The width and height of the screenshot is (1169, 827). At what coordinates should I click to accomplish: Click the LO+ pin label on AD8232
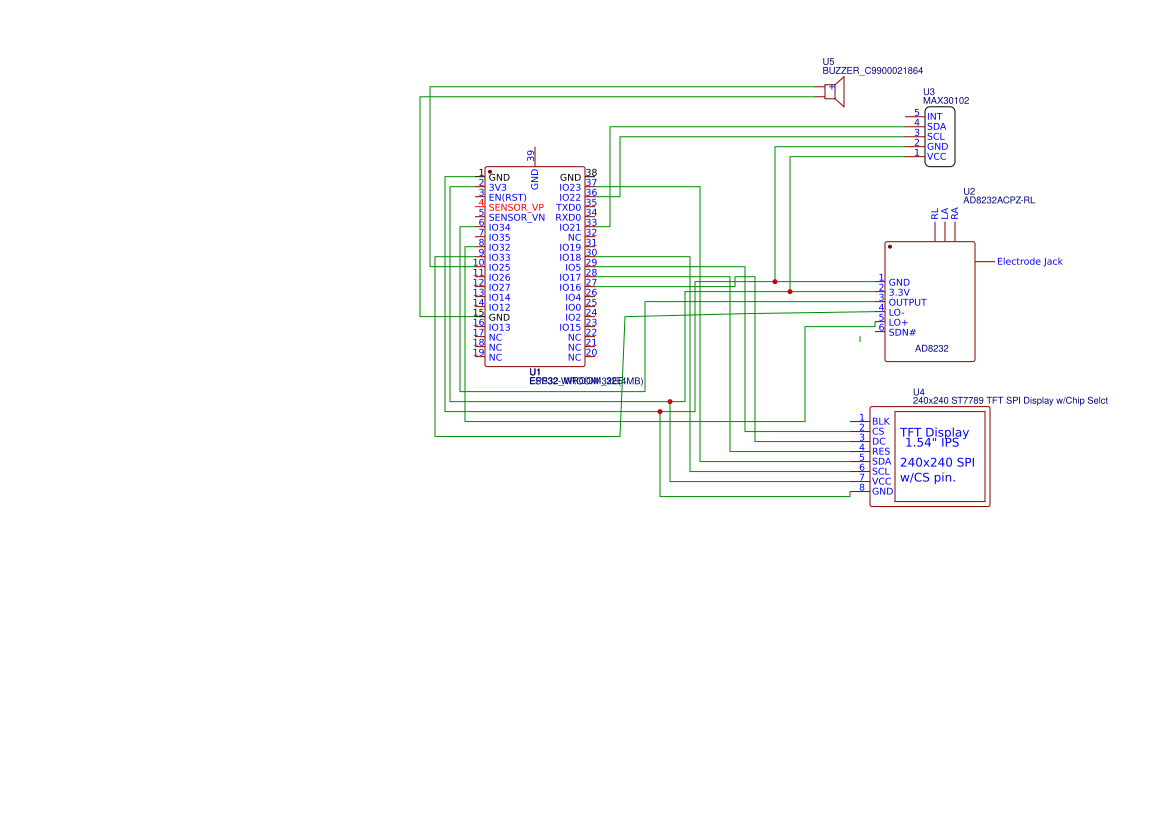pos(898,323)
